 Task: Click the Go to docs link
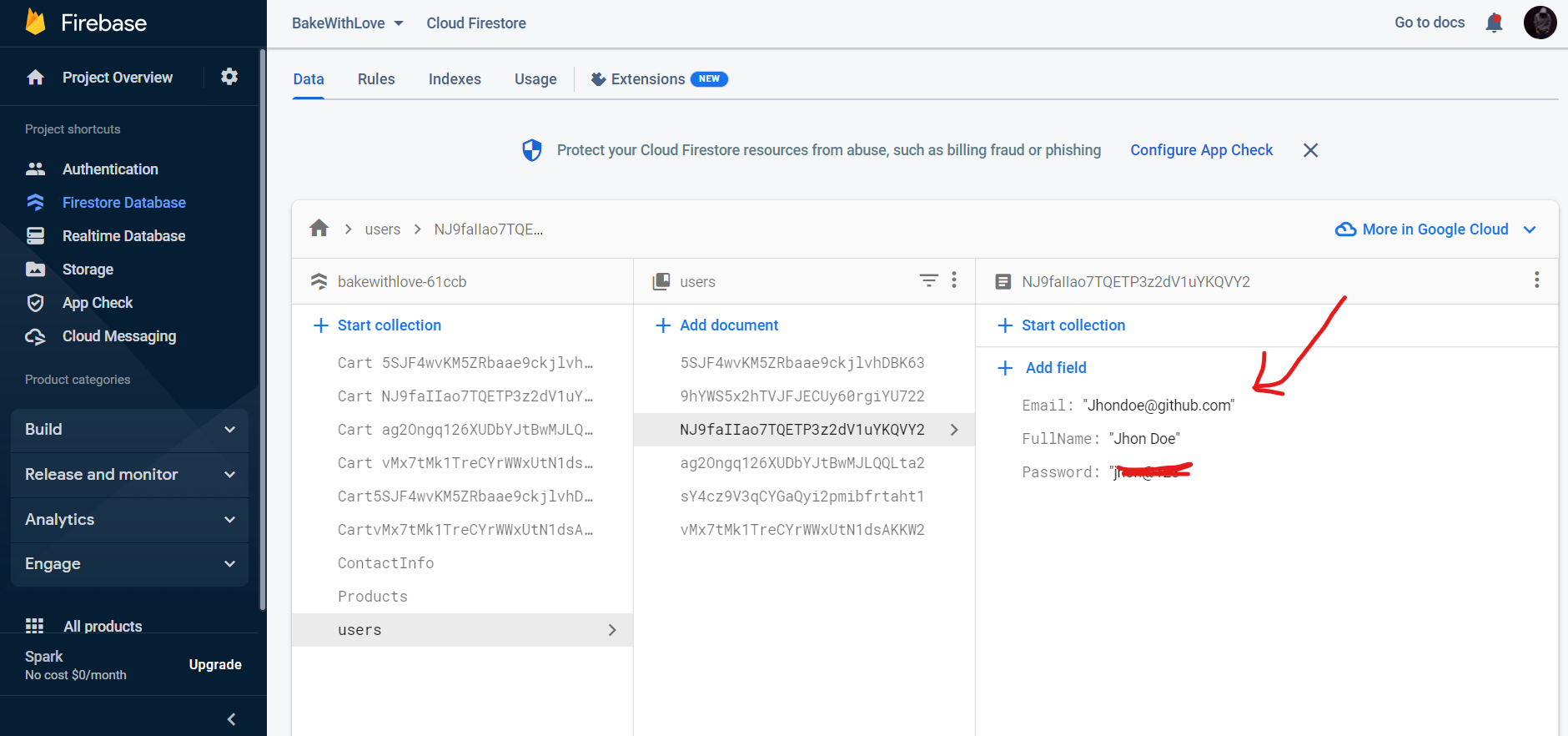click(x=1430, y=23)
